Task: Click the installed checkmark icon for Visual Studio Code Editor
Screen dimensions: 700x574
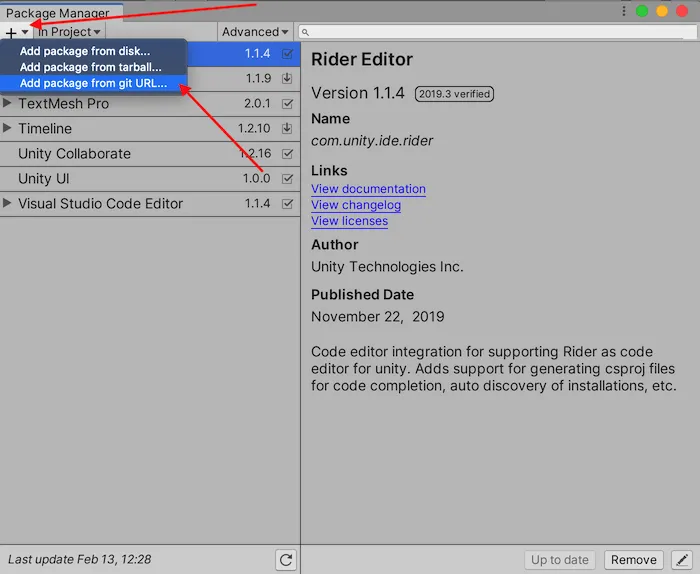Action: pyautogui.click(x=287, y=204)
